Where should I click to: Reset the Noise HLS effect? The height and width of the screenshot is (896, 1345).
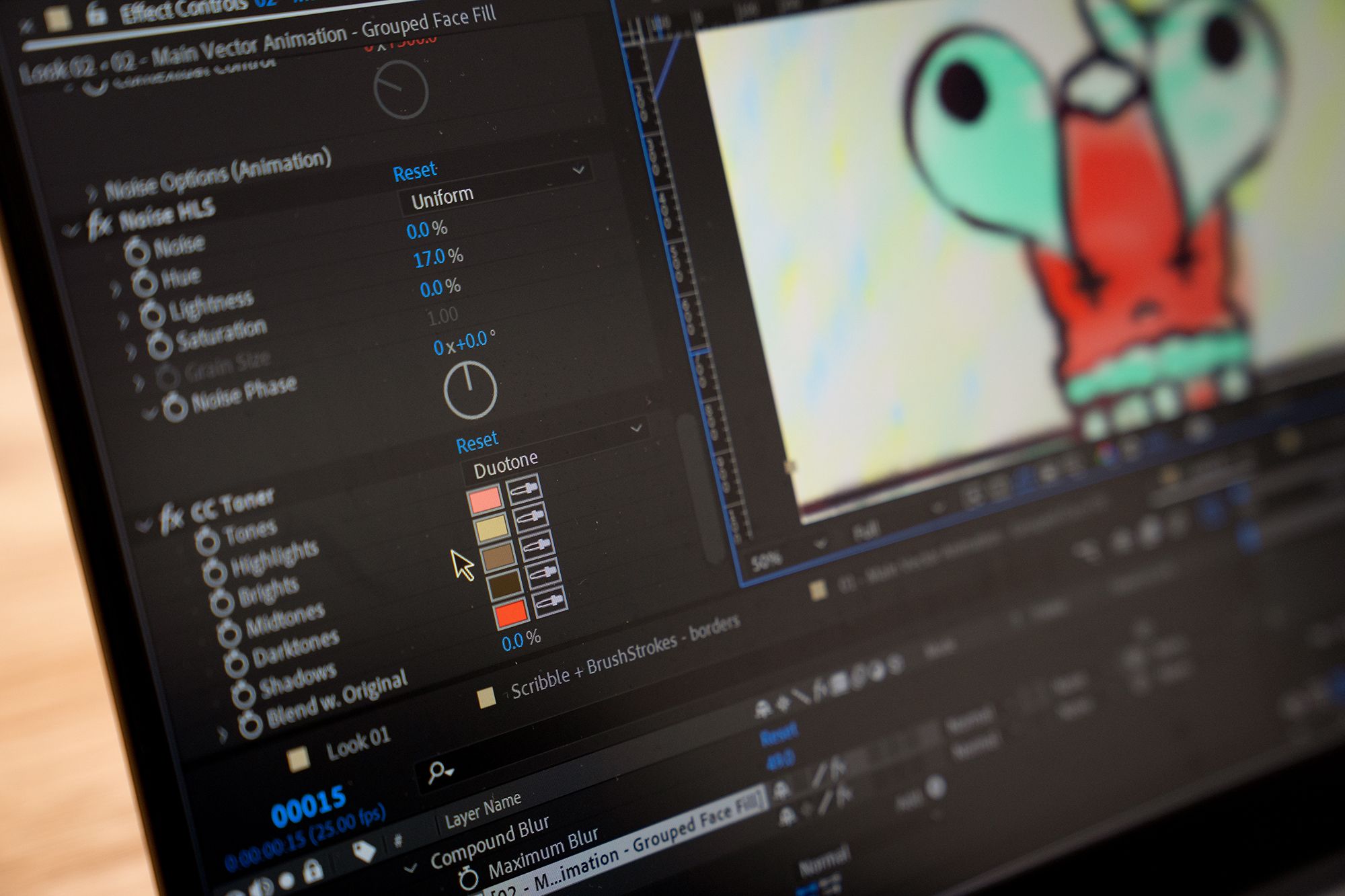(414, 172)
